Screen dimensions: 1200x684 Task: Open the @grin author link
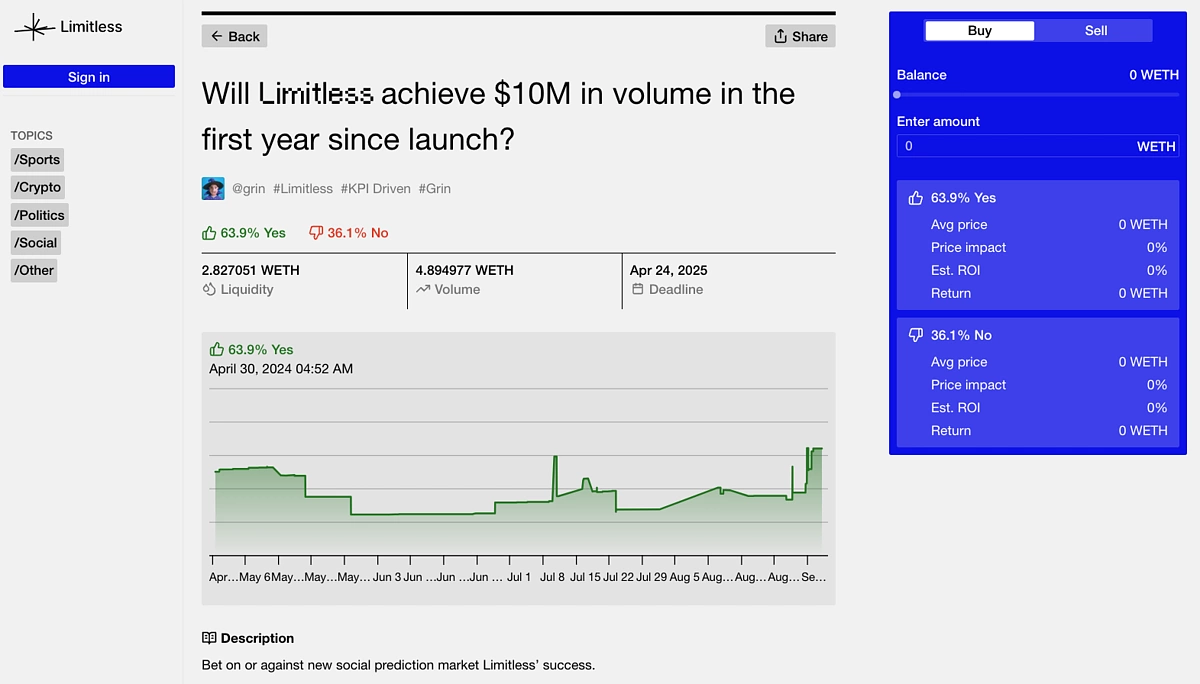[248, 188]
